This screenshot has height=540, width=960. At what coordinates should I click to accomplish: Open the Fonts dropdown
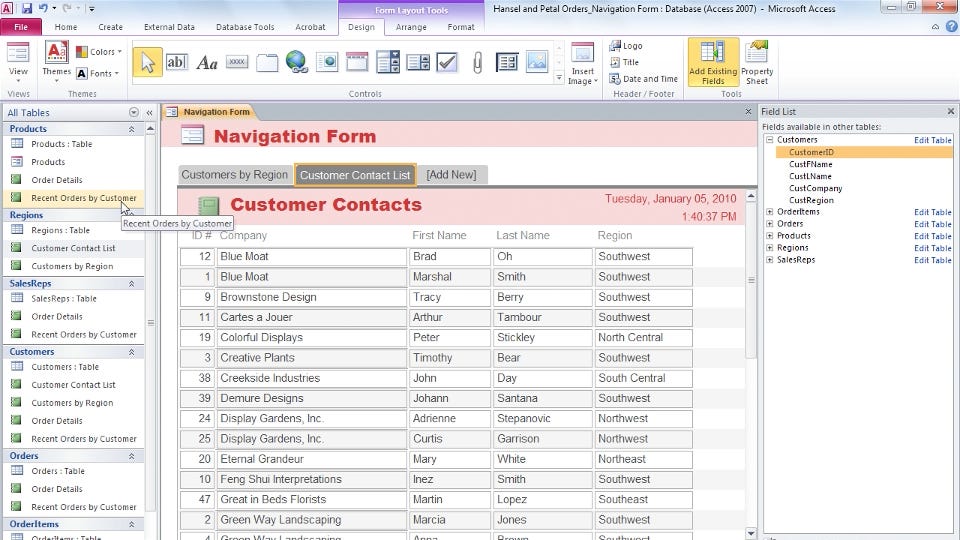point(98,73)
